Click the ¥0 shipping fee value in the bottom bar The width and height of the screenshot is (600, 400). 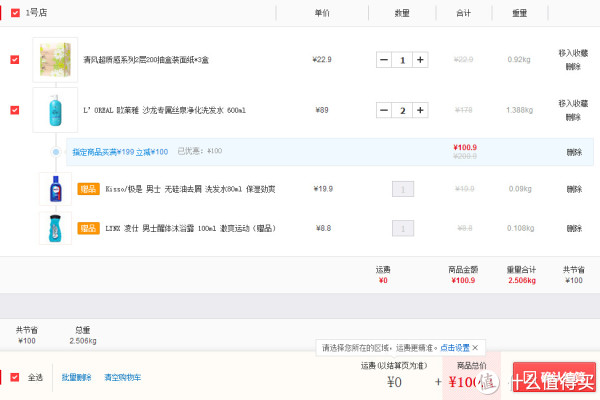click(x=394, y=382)
